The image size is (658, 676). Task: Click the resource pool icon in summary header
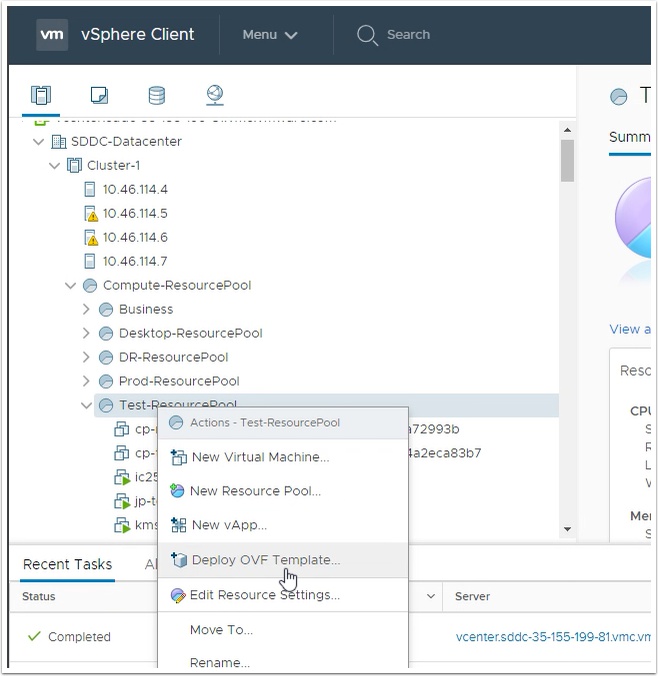(x=619, y=96)
